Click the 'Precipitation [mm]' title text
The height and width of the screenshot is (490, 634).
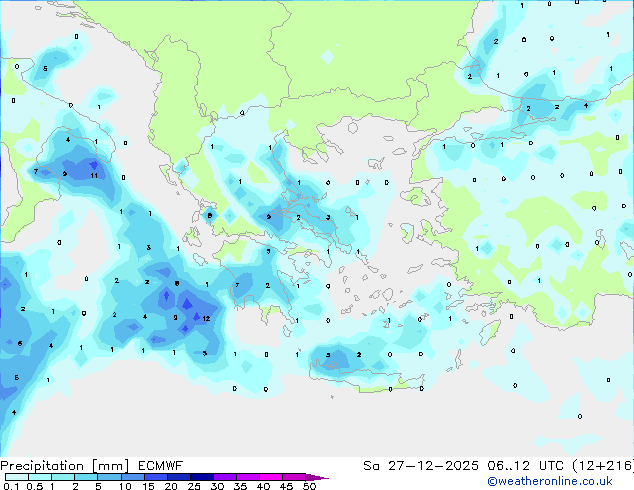coord(64,466)
